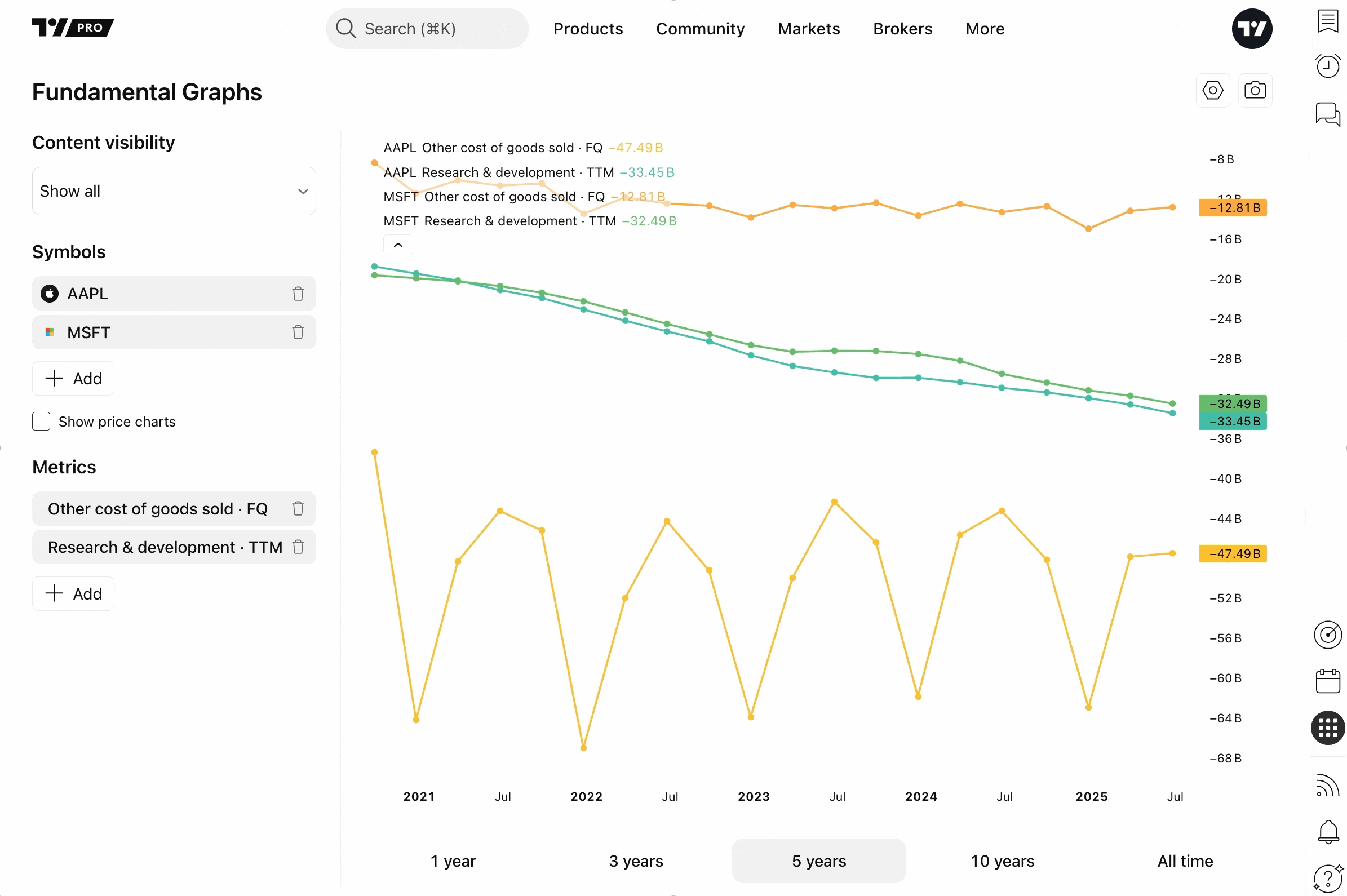Open the hotlists radar icon

[1327, 635]
